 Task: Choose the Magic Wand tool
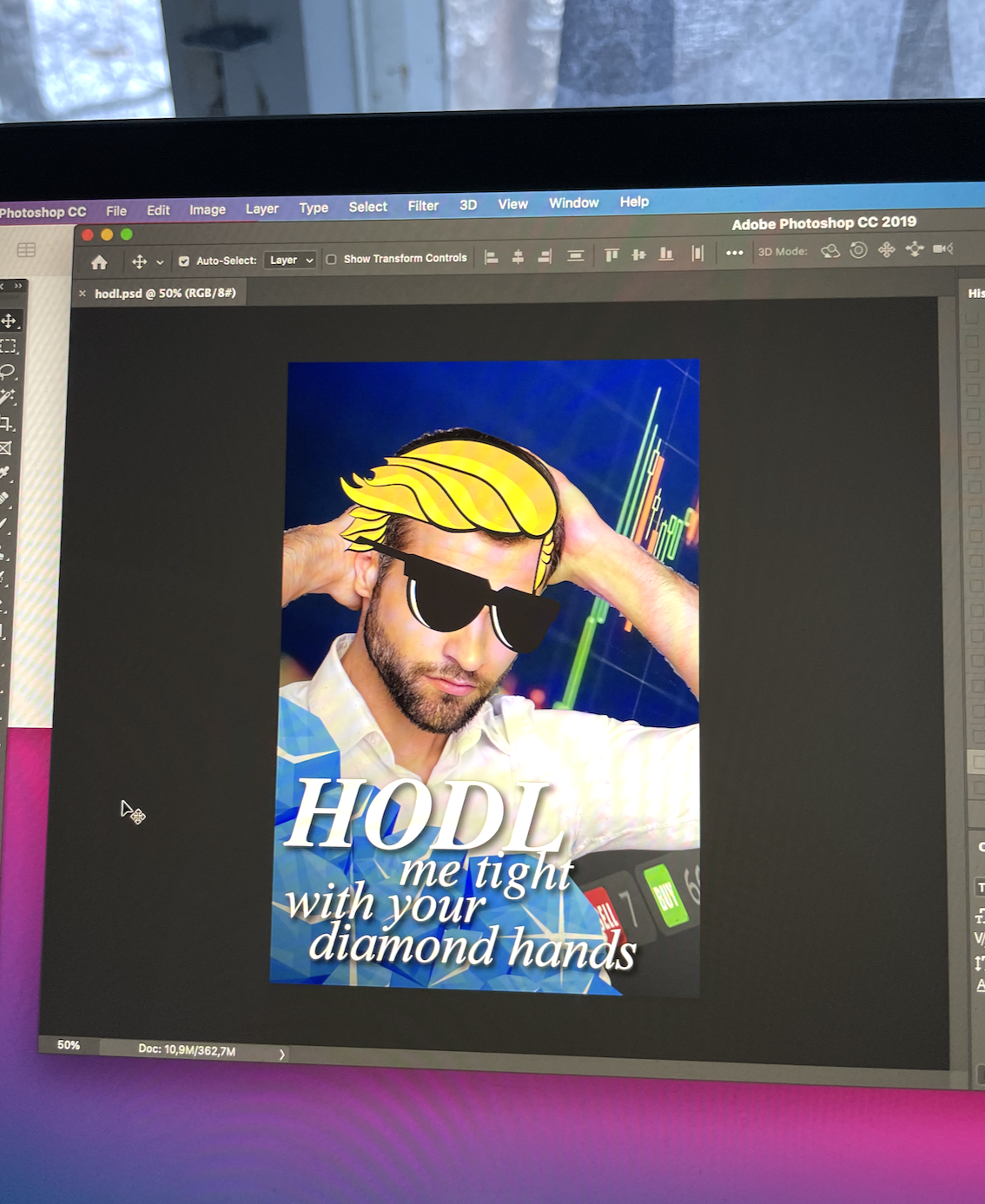(7, 397)
